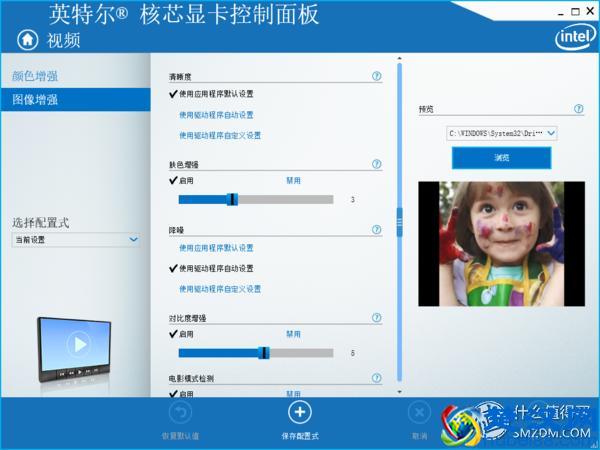Image resolution: width=600 pixels, height=450 pixels.
Task: Click the scrollbar up arrow
Action: [399, 58]
